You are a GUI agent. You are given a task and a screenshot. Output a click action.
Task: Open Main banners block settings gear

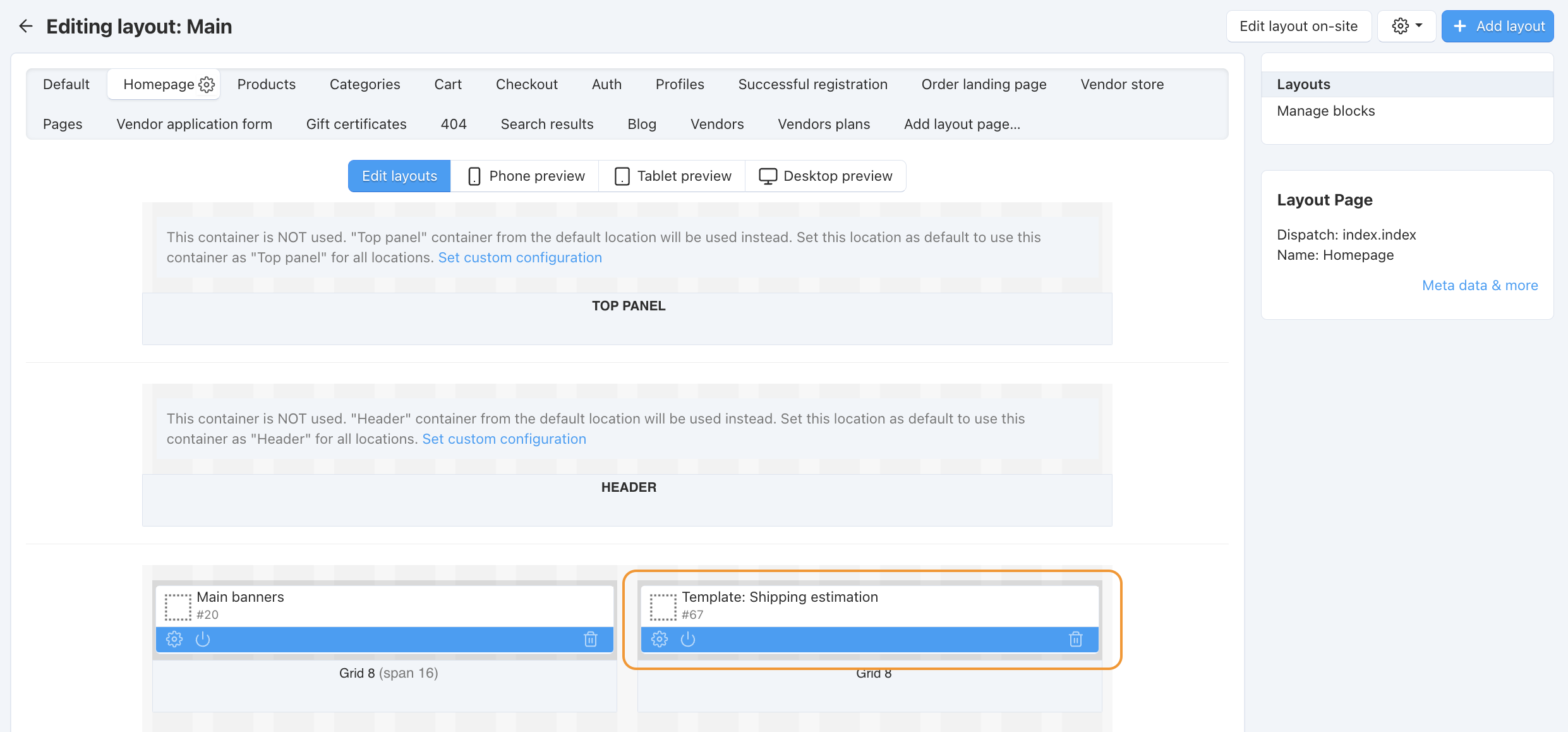tap(174, 640)
